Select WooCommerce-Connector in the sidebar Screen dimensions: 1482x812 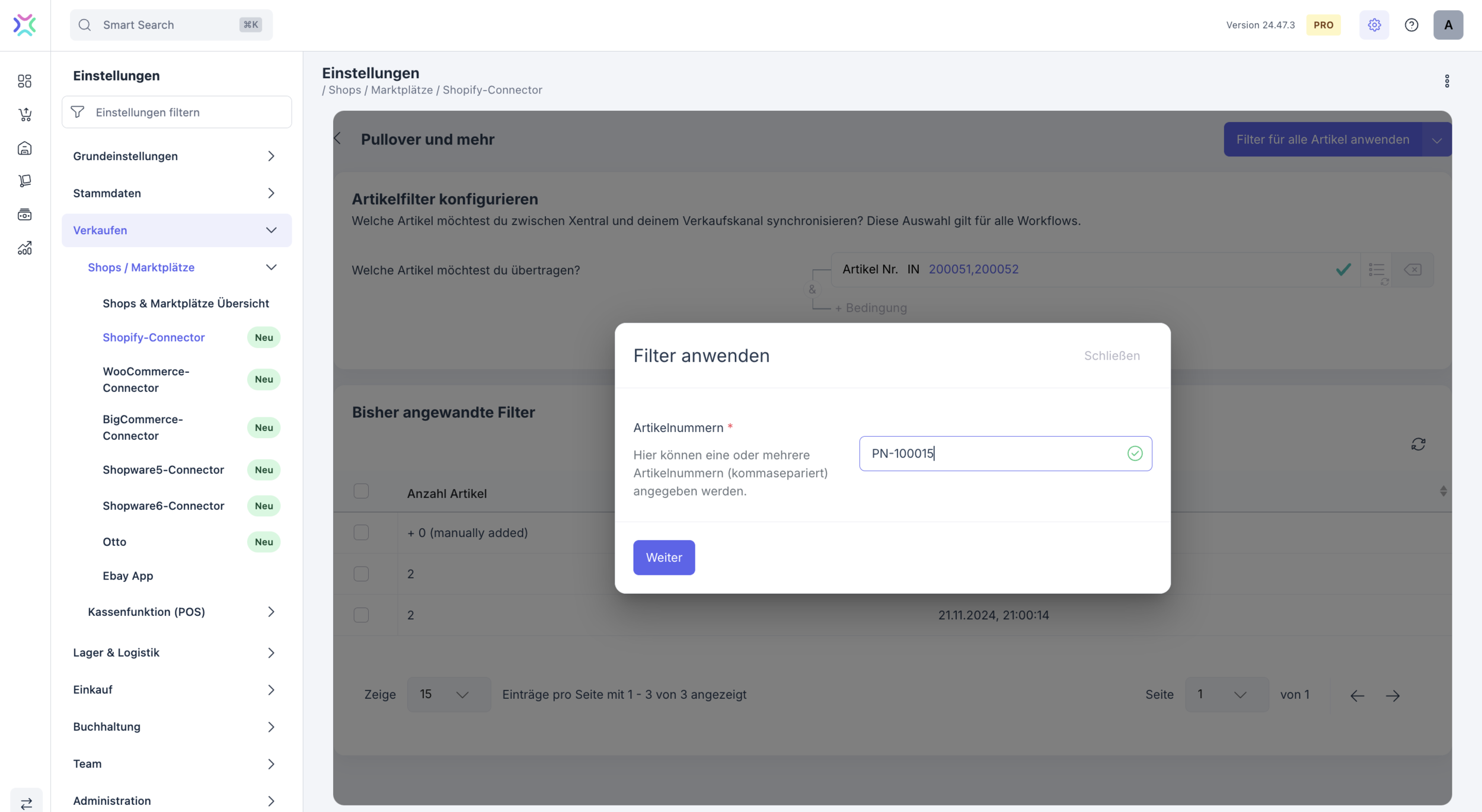pos(146,379)
